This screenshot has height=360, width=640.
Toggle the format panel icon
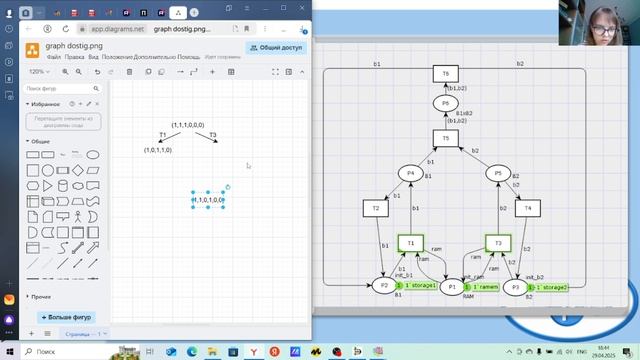tap(289, 72)
